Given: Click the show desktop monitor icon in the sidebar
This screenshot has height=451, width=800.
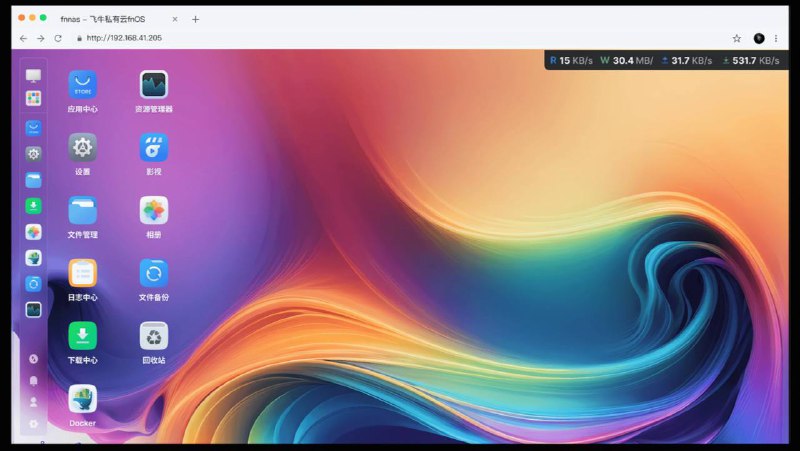Looking at the screenshot, I should pos(34,76).
